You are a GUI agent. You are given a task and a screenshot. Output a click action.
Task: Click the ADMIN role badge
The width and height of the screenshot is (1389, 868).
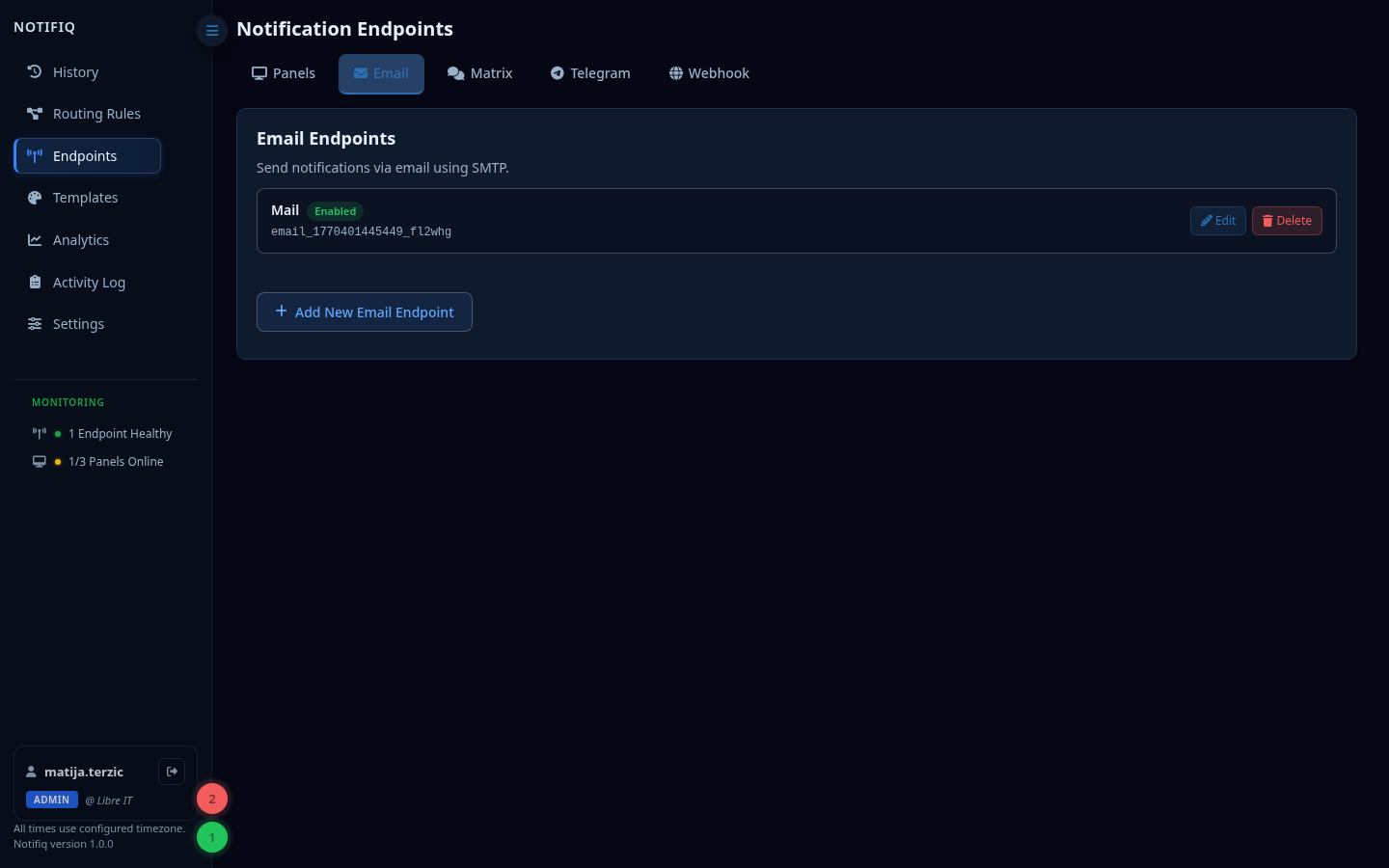tap(52, 800)
